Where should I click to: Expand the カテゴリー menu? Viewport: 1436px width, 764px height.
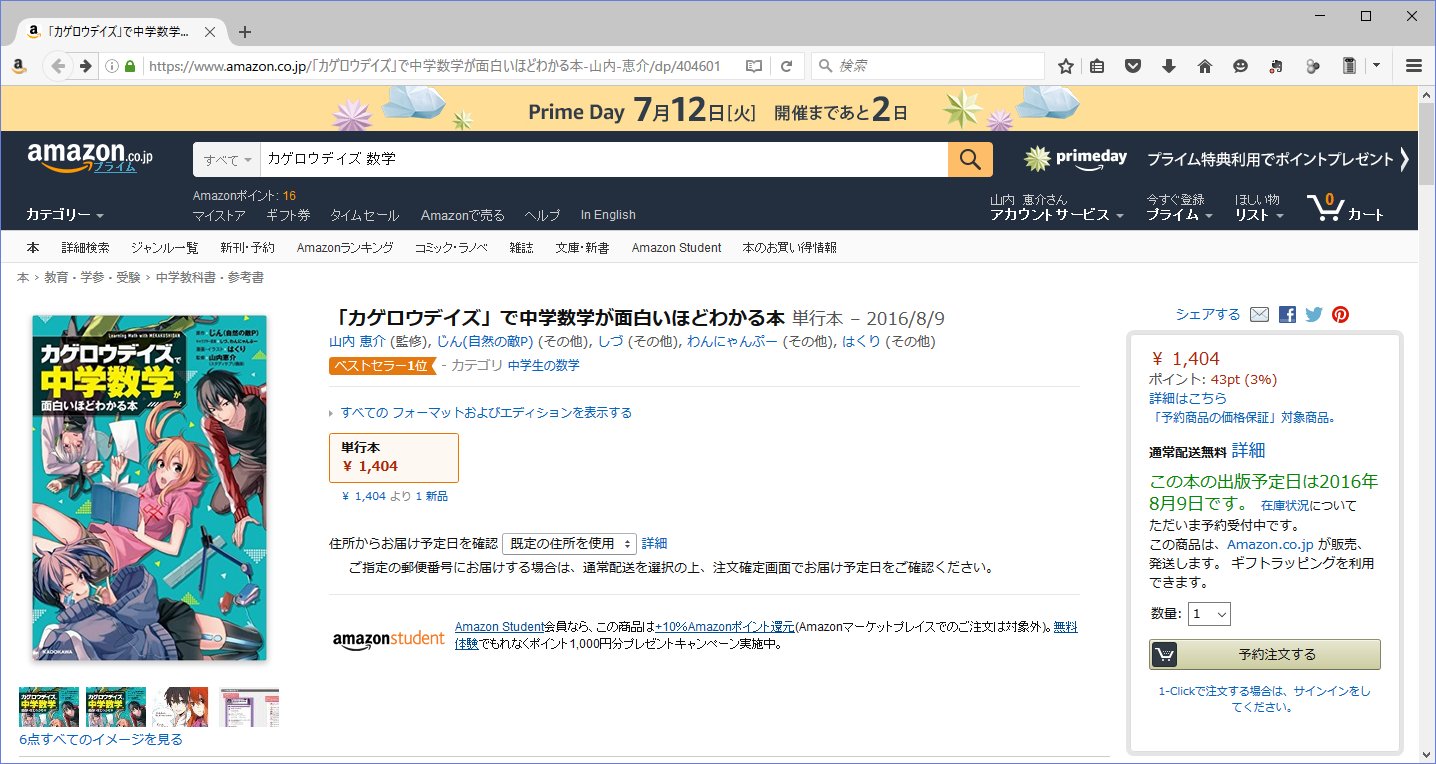coord(65,215)
